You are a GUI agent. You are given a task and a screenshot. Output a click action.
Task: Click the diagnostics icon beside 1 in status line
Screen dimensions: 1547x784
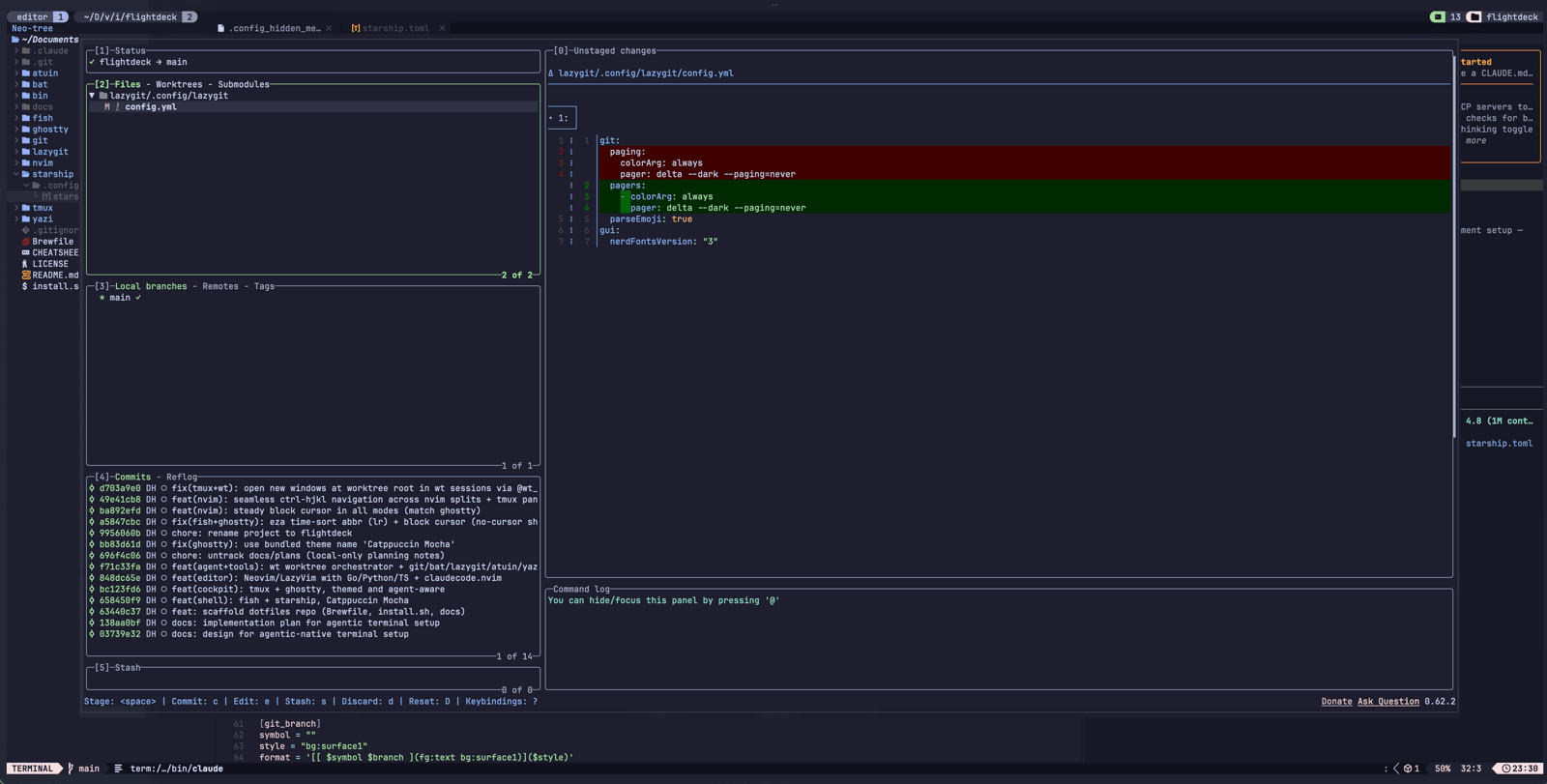coord(1408,769)
